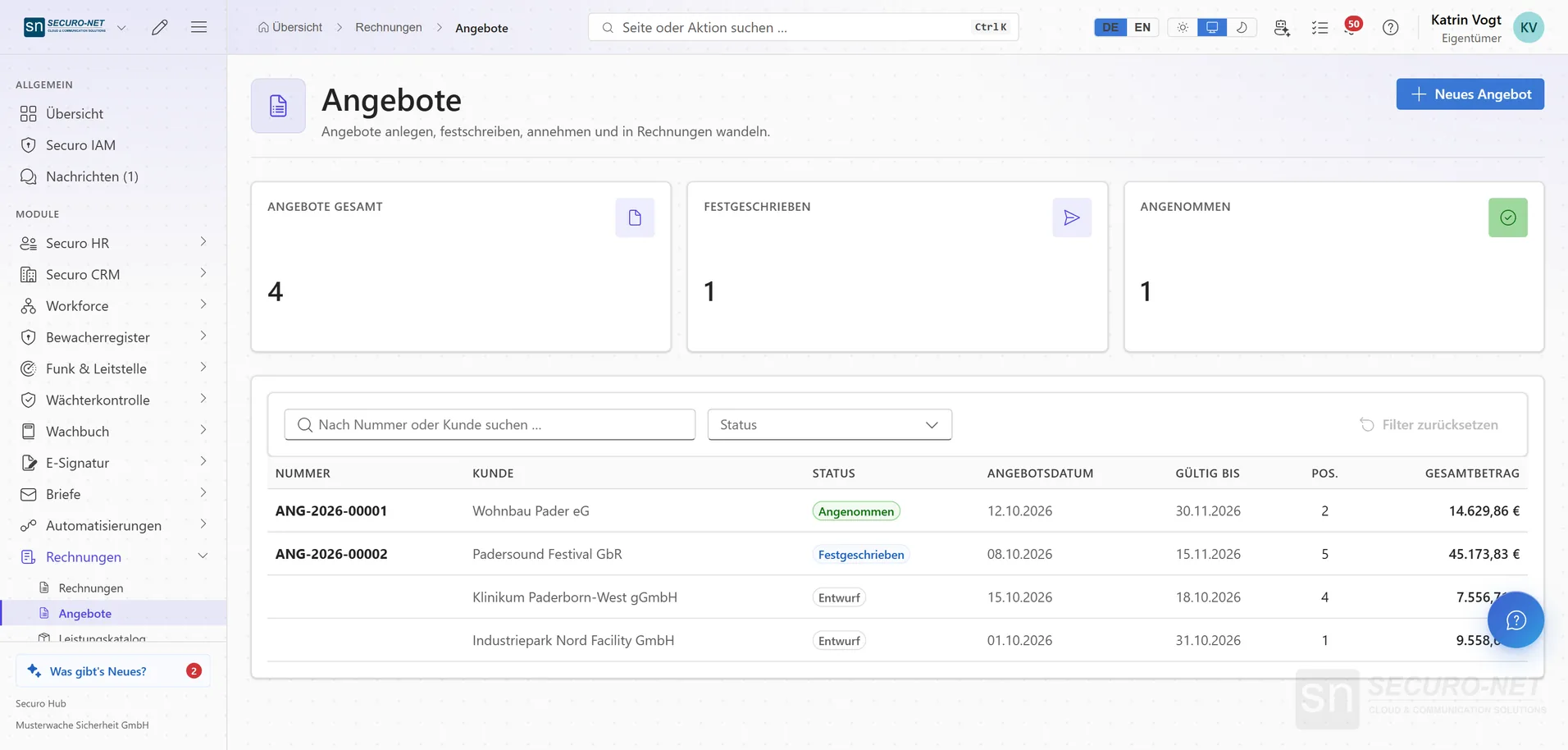
Task: Open the floating support chat bubble
Action: click(1516, 620)
